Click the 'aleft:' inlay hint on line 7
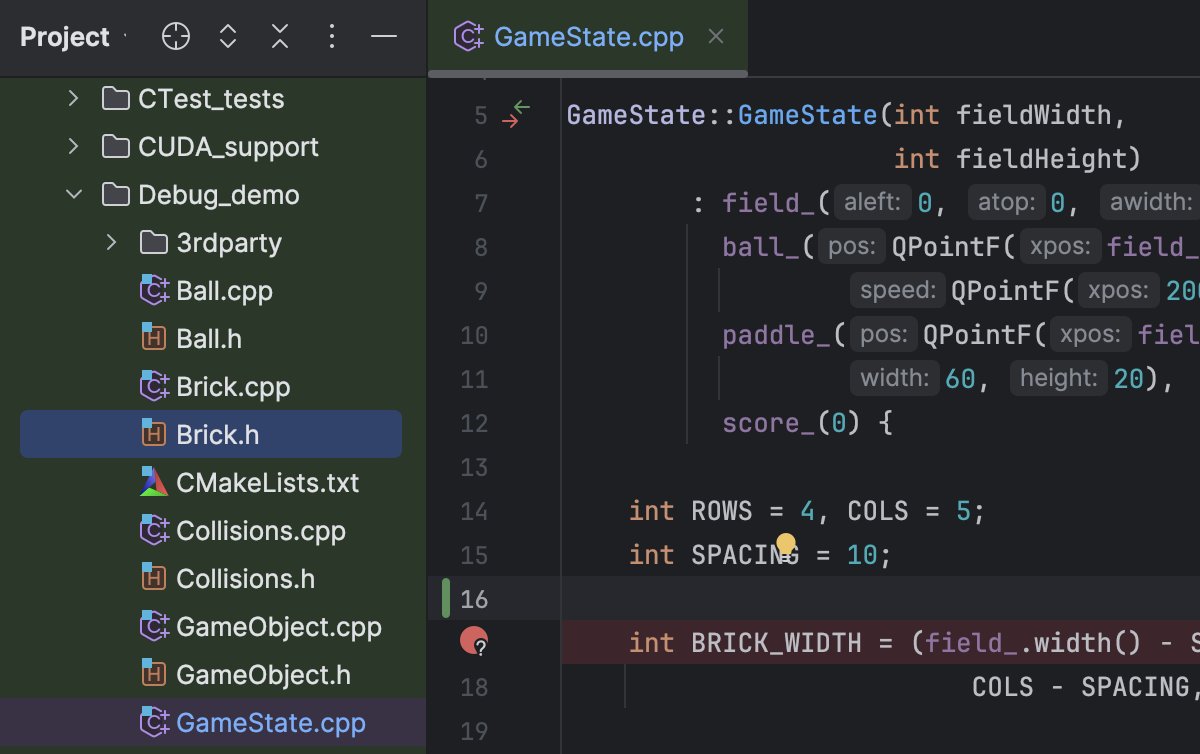 point(872,203)
